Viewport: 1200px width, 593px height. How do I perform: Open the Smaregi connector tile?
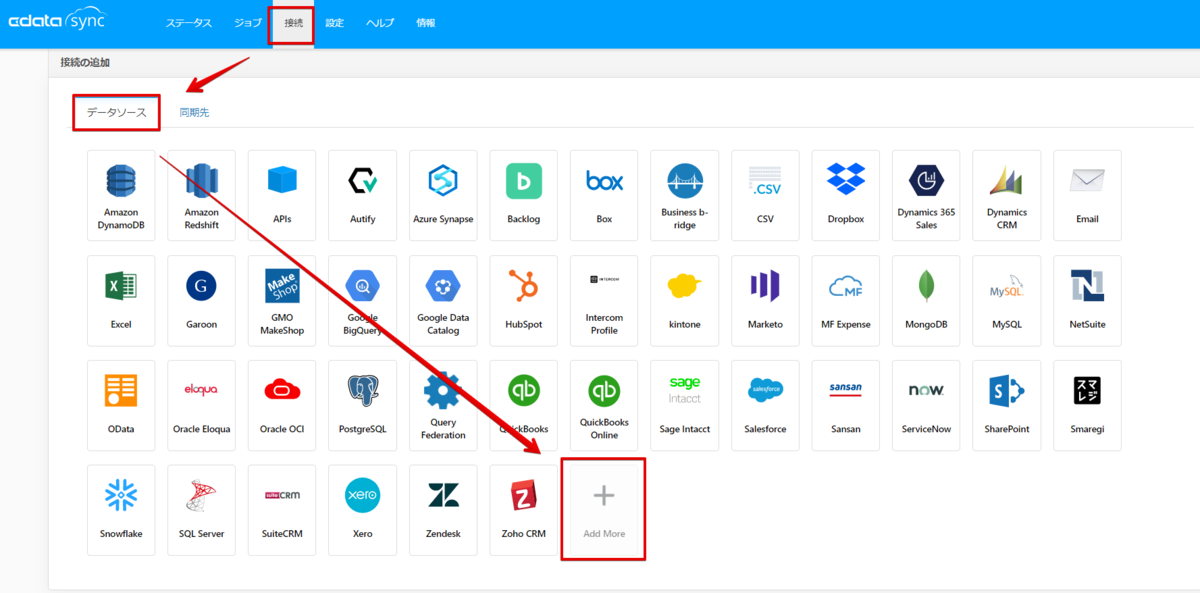click(1087, 405)
